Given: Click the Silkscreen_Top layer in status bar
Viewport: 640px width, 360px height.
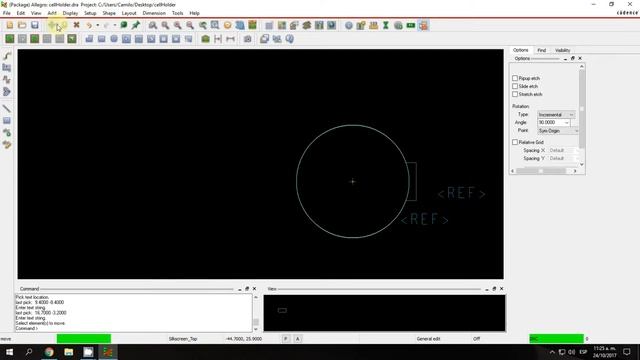Looking at the screenshot, I should pos(183,339).
